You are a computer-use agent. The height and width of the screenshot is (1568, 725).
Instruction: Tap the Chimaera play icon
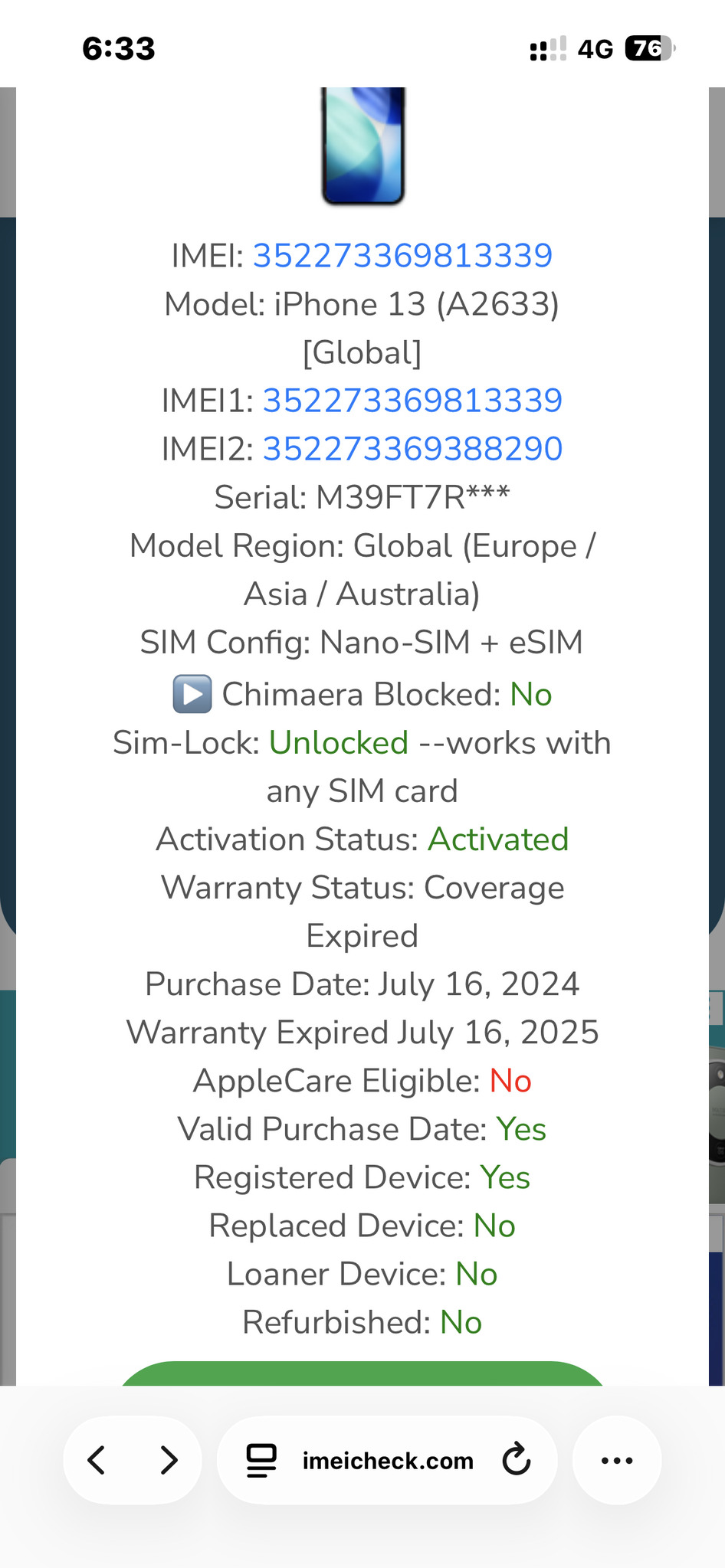click(192, 694)
